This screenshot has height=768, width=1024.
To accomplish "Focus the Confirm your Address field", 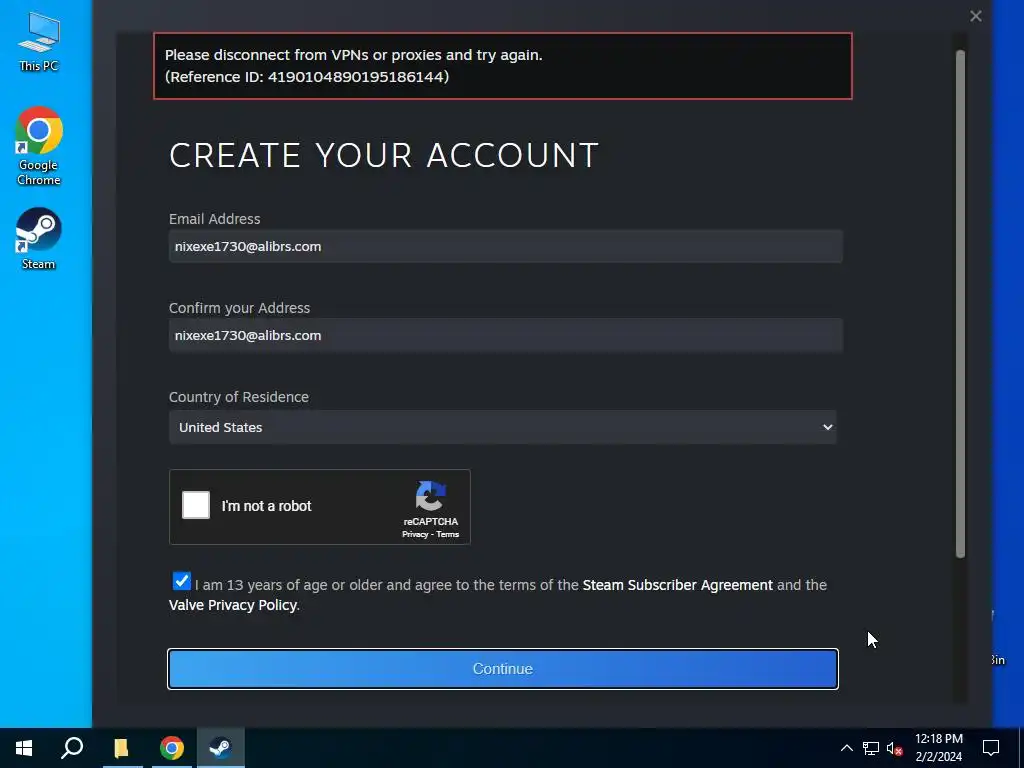I will click(505, 335).
